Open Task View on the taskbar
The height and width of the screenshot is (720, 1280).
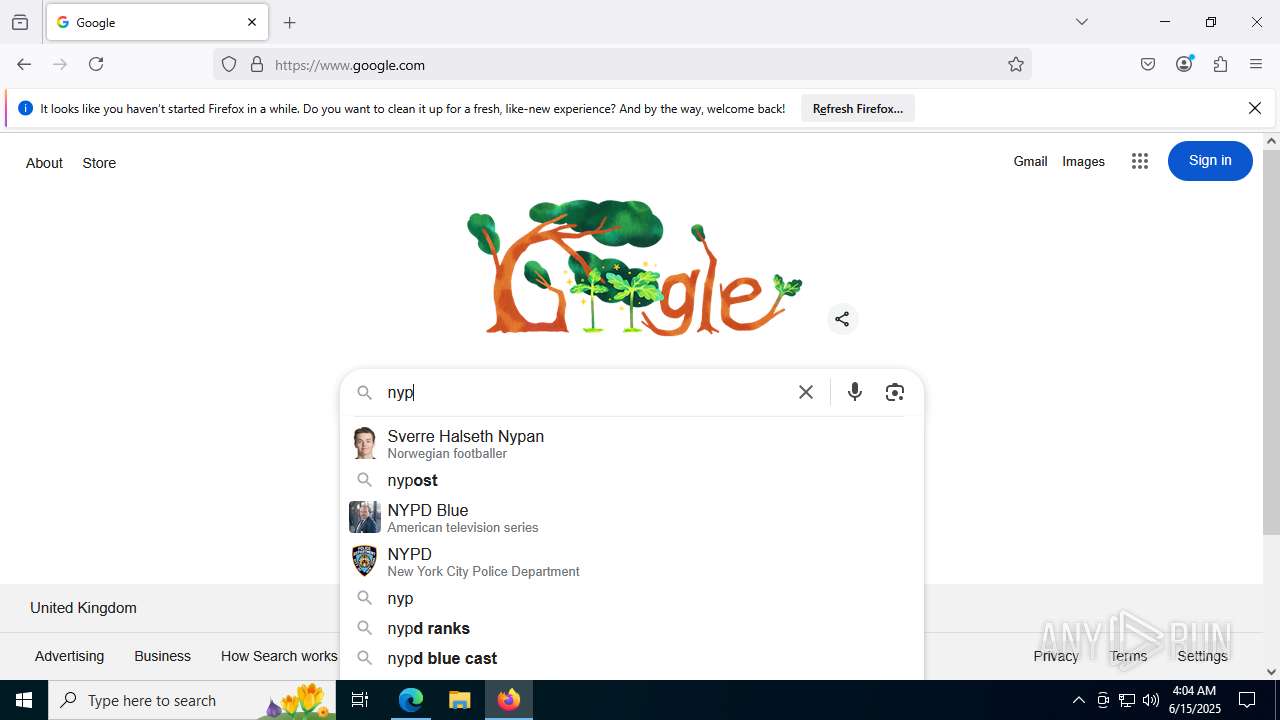point(360,700)
